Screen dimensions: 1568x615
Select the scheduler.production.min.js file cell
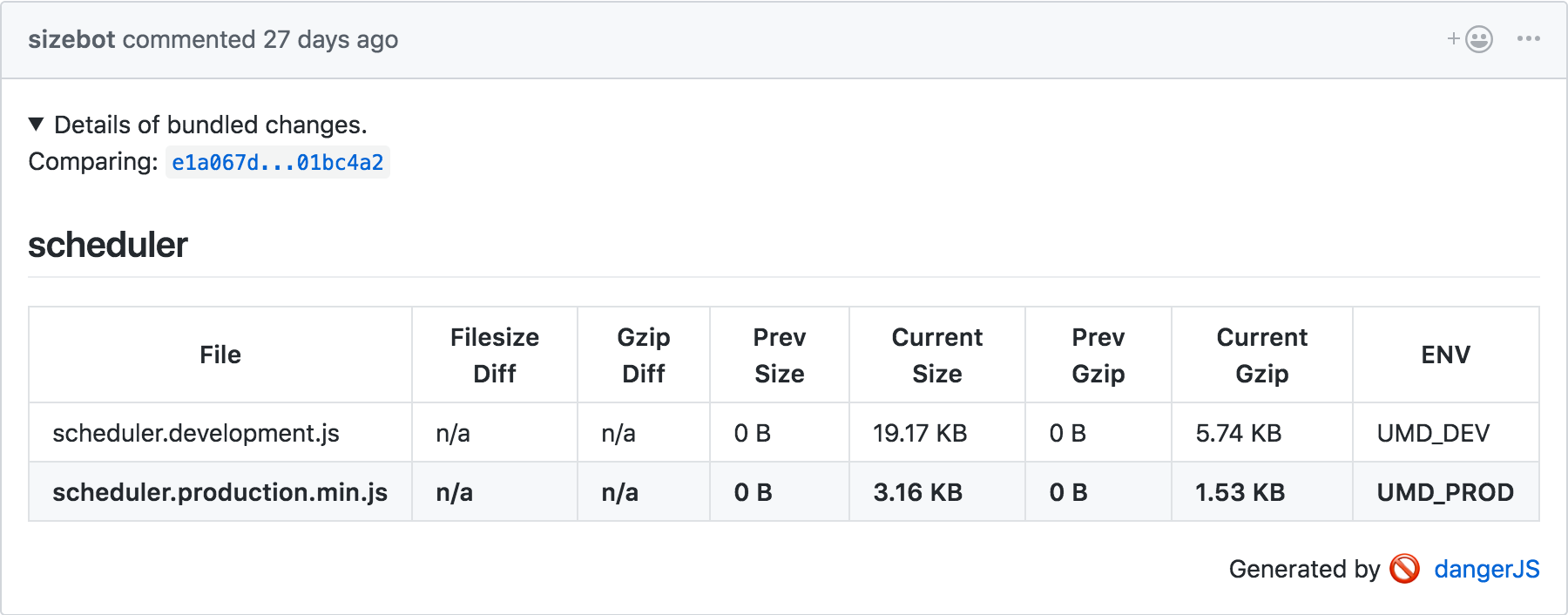pos(220,492)
